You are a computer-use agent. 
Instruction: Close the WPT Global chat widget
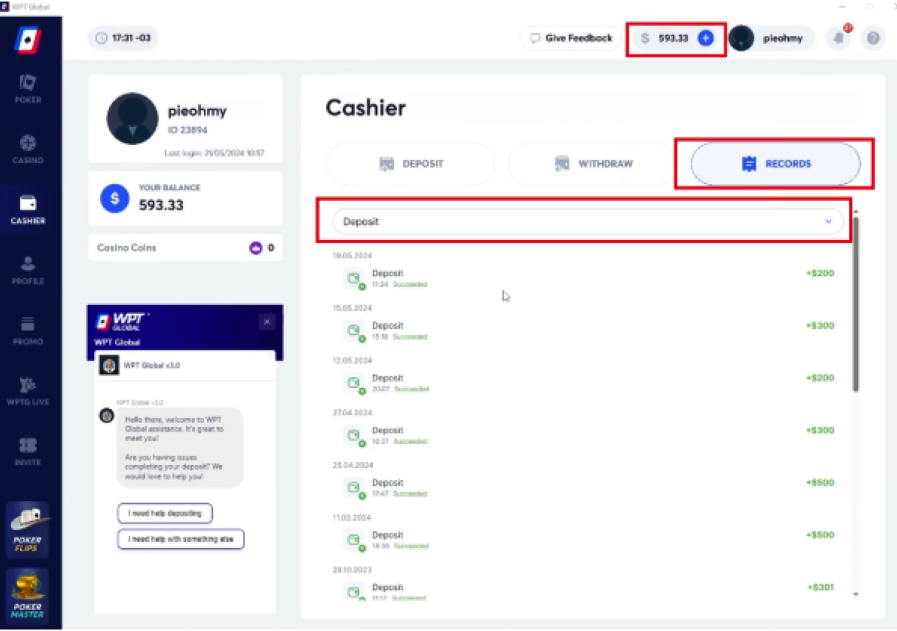click(267, 322)
